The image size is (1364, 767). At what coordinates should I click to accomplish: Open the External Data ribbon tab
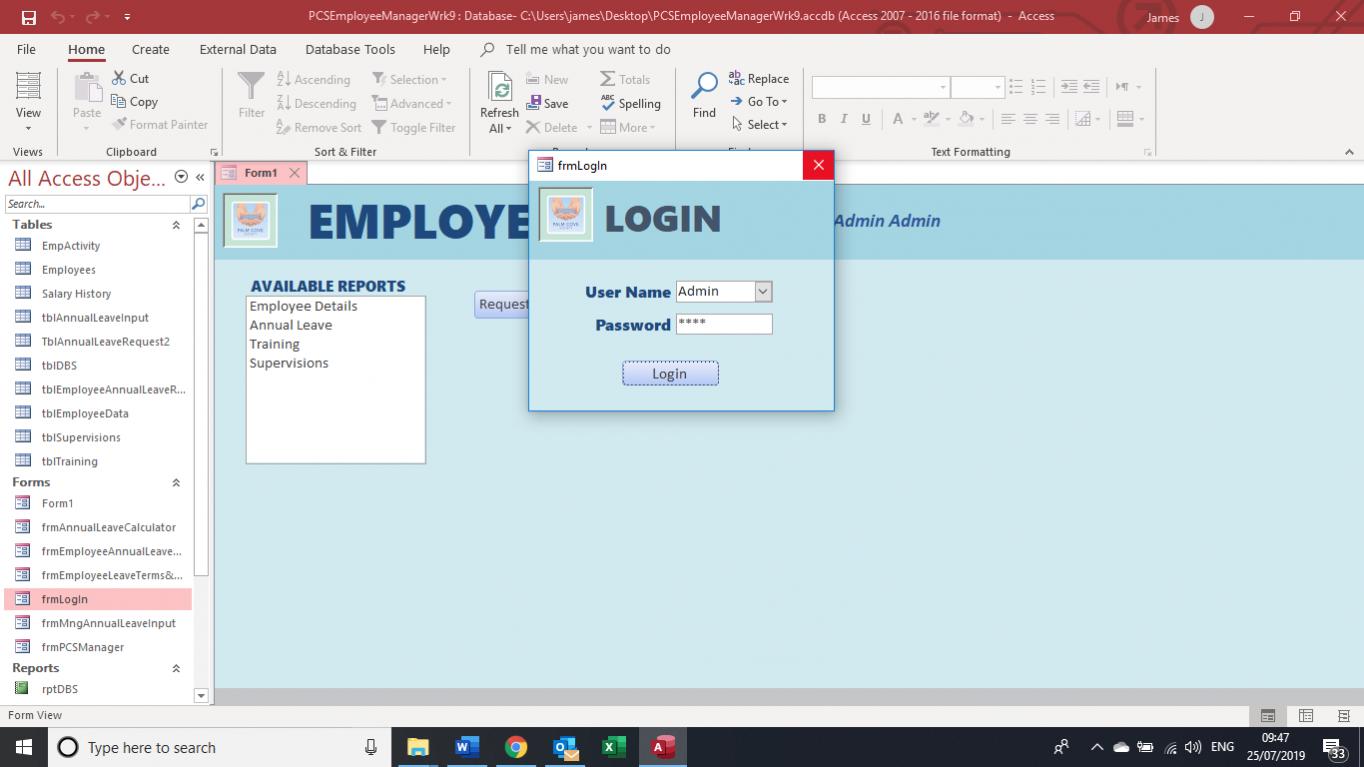point(237,49)
